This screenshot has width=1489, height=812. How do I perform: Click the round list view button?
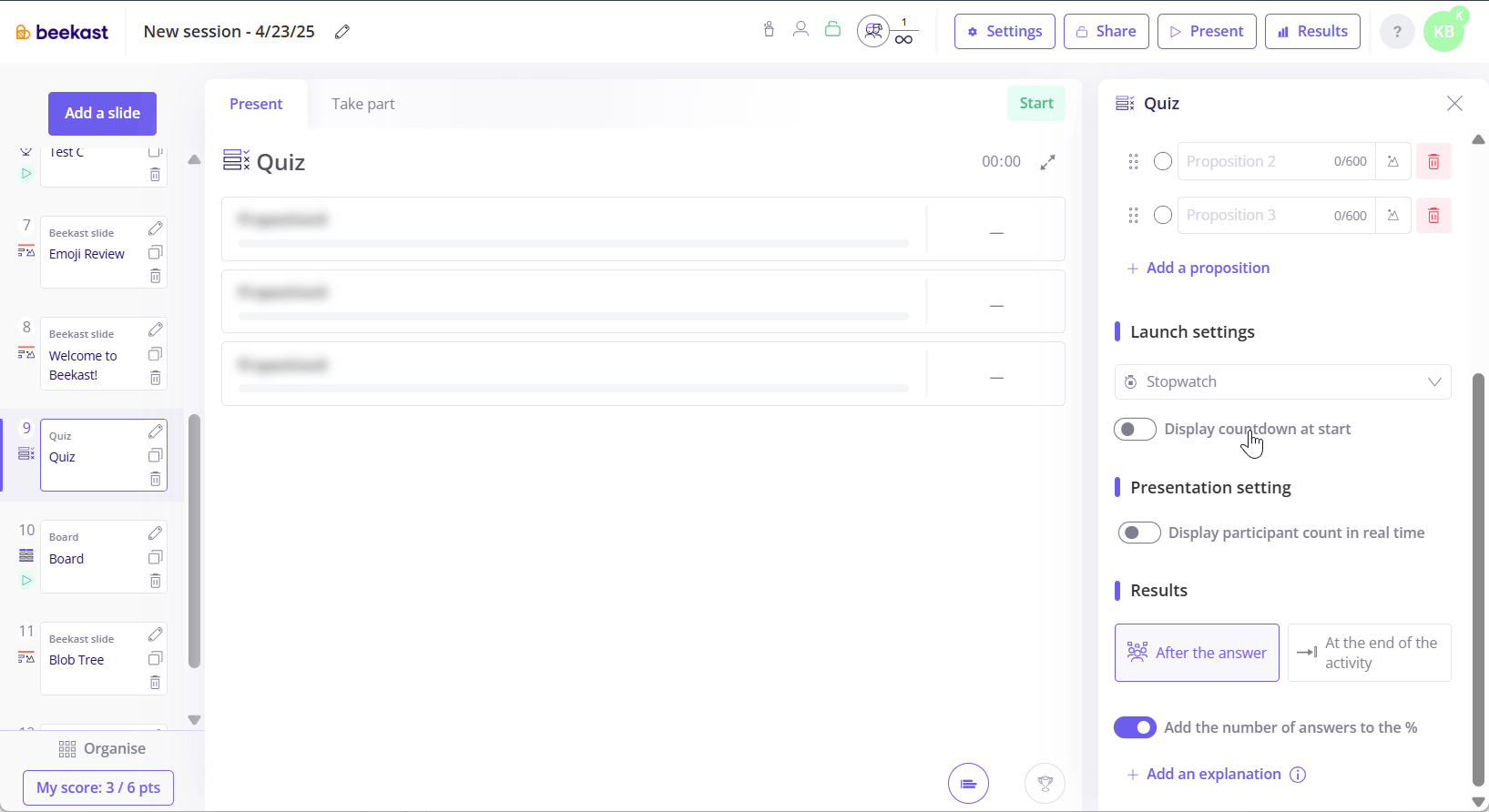[968, 783]
